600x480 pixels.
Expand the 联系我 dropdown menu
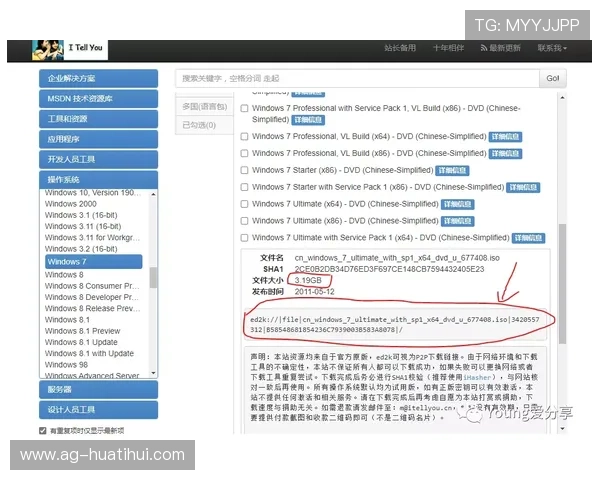point(552,48)
